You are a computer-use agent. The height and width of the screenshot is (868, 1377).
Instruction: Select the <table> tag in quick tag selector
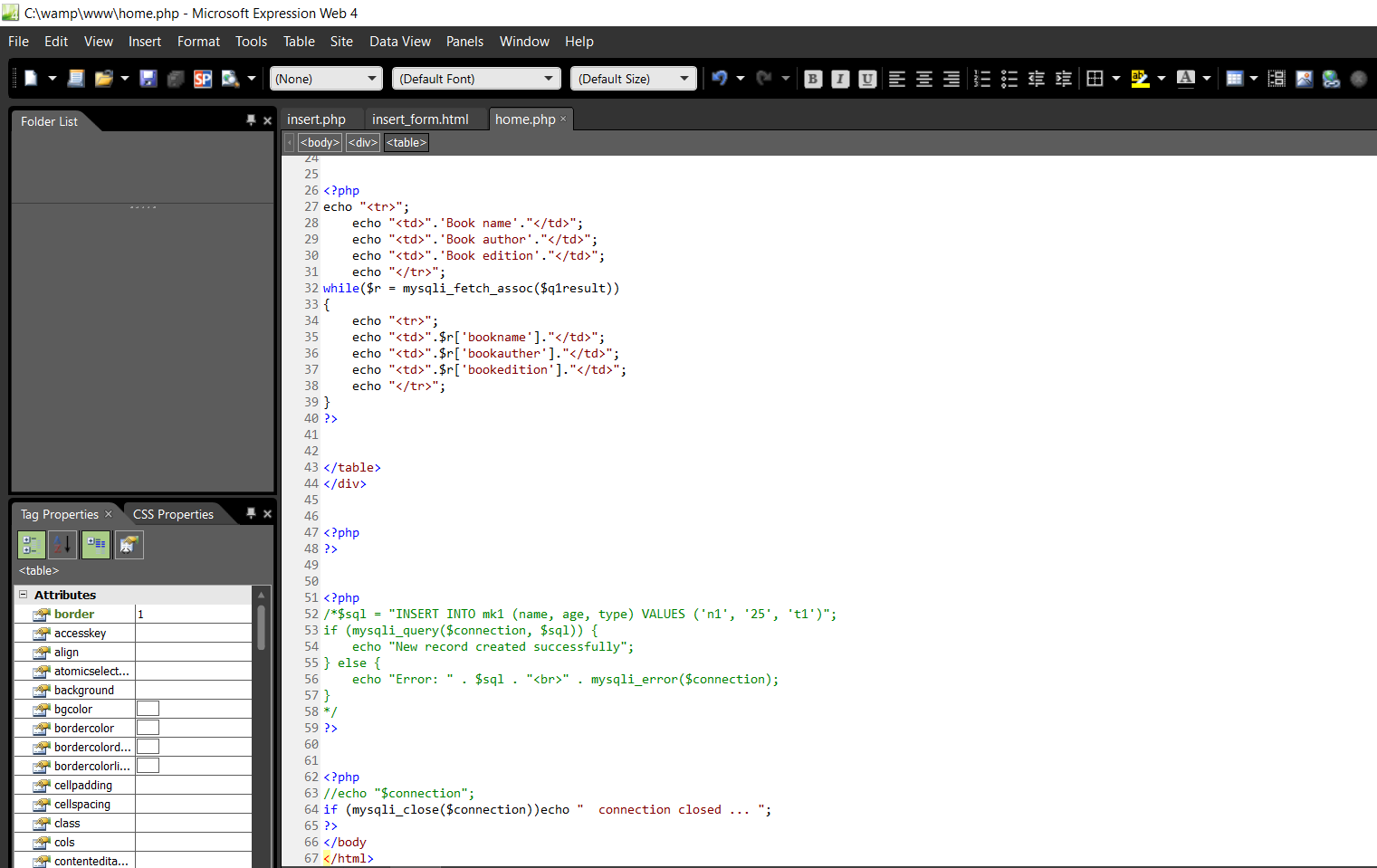coord(406,143)
